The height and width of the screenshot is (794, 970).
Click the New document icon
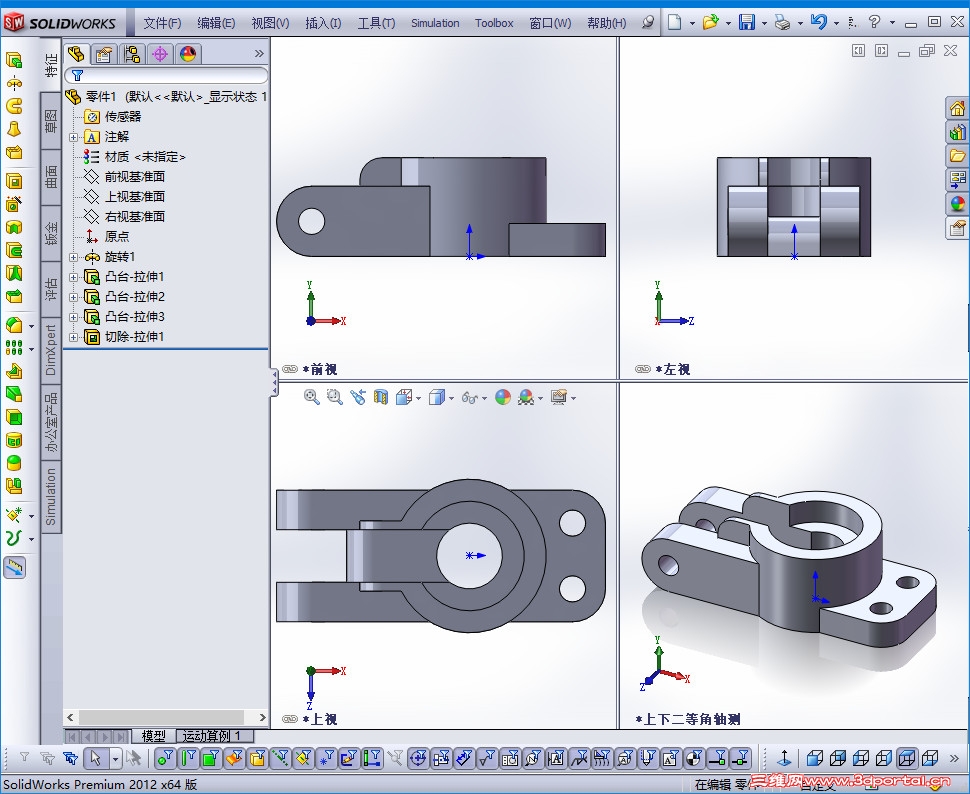tap(675, 23)
